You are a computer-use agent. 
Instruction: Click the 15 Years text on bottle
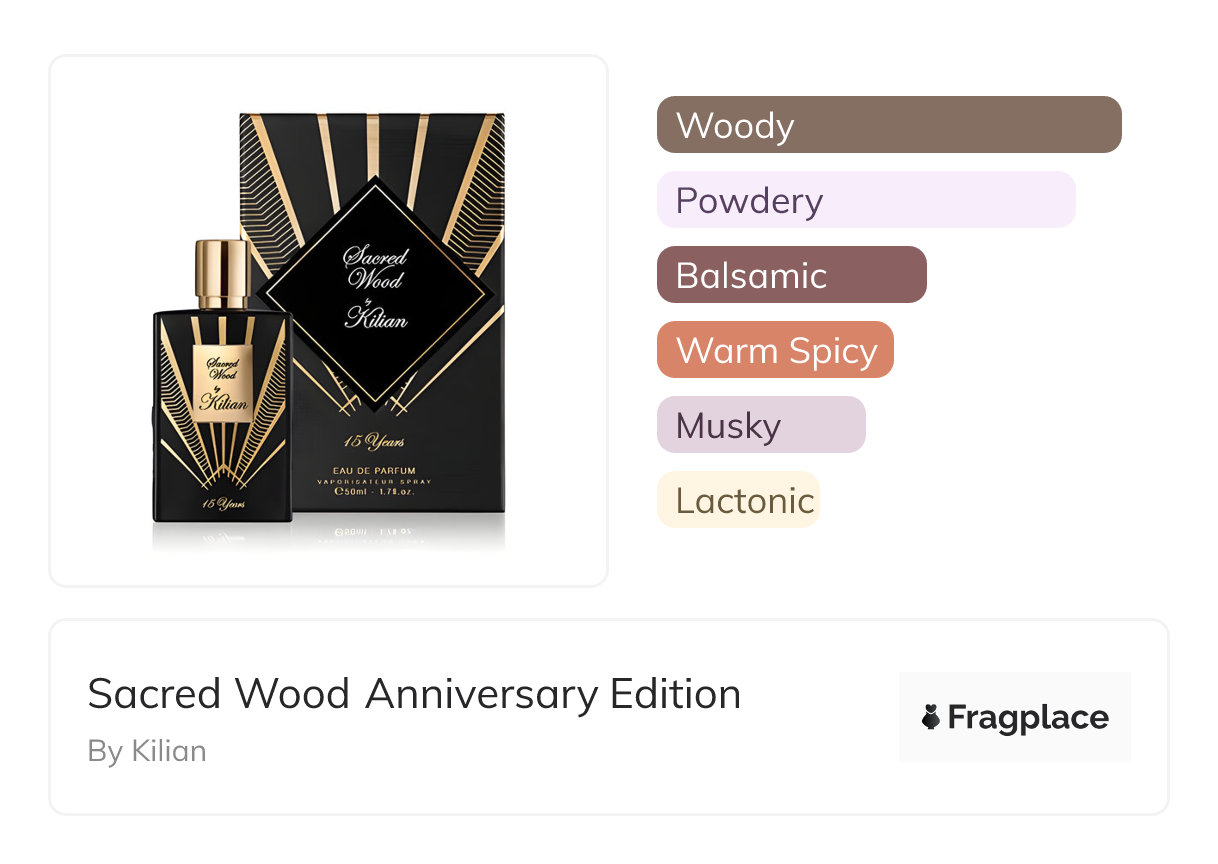coord(224,503)
